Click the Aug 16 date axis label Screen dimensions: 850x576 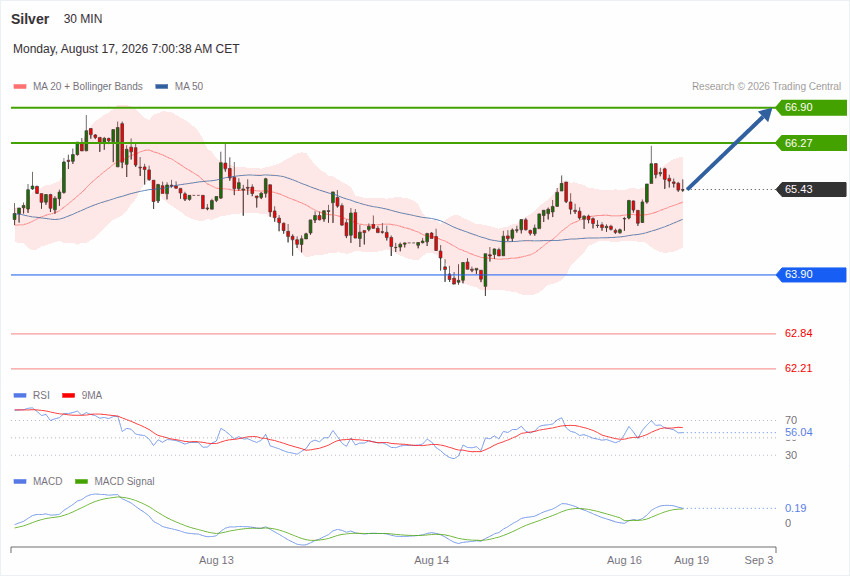[x=624, y=560]
